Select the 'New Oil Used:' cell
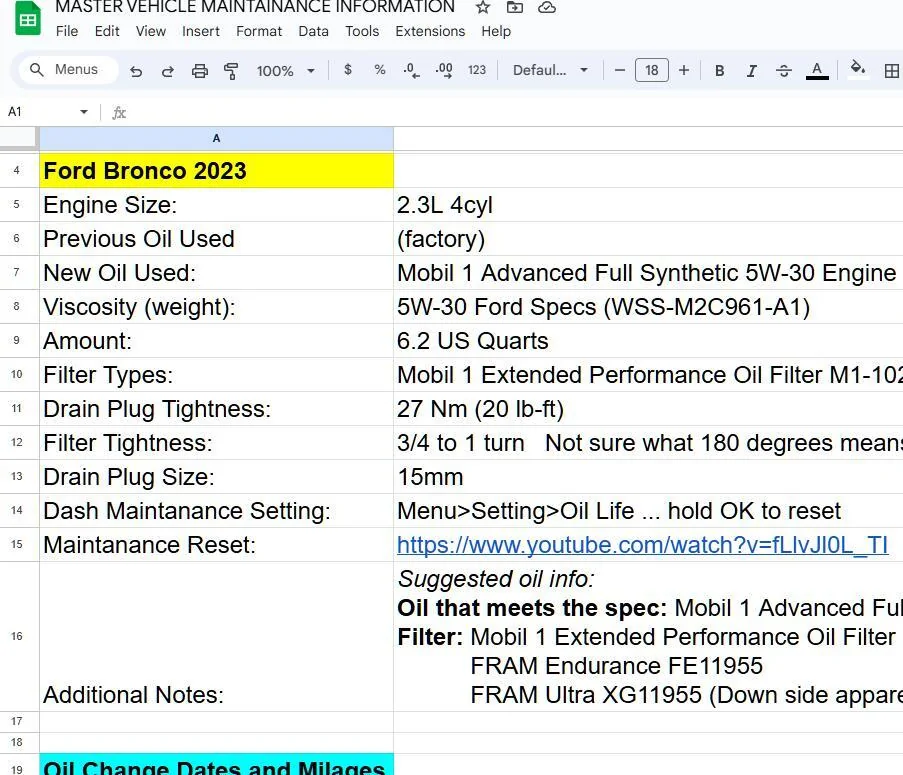Image resolution: width=903 pixels, height=775 pixels. tap(217, 273)
